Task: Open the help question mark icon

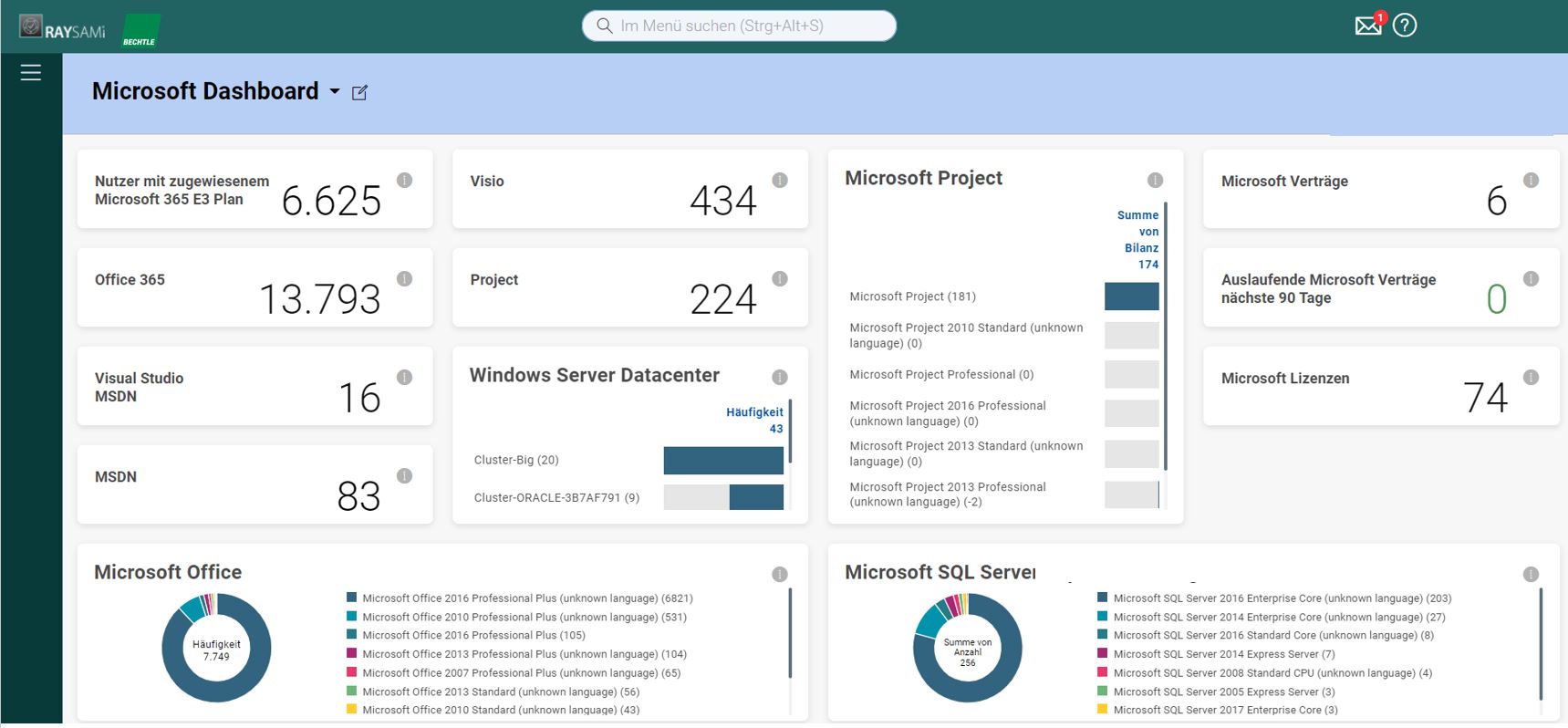Action: coord(1405,26)
